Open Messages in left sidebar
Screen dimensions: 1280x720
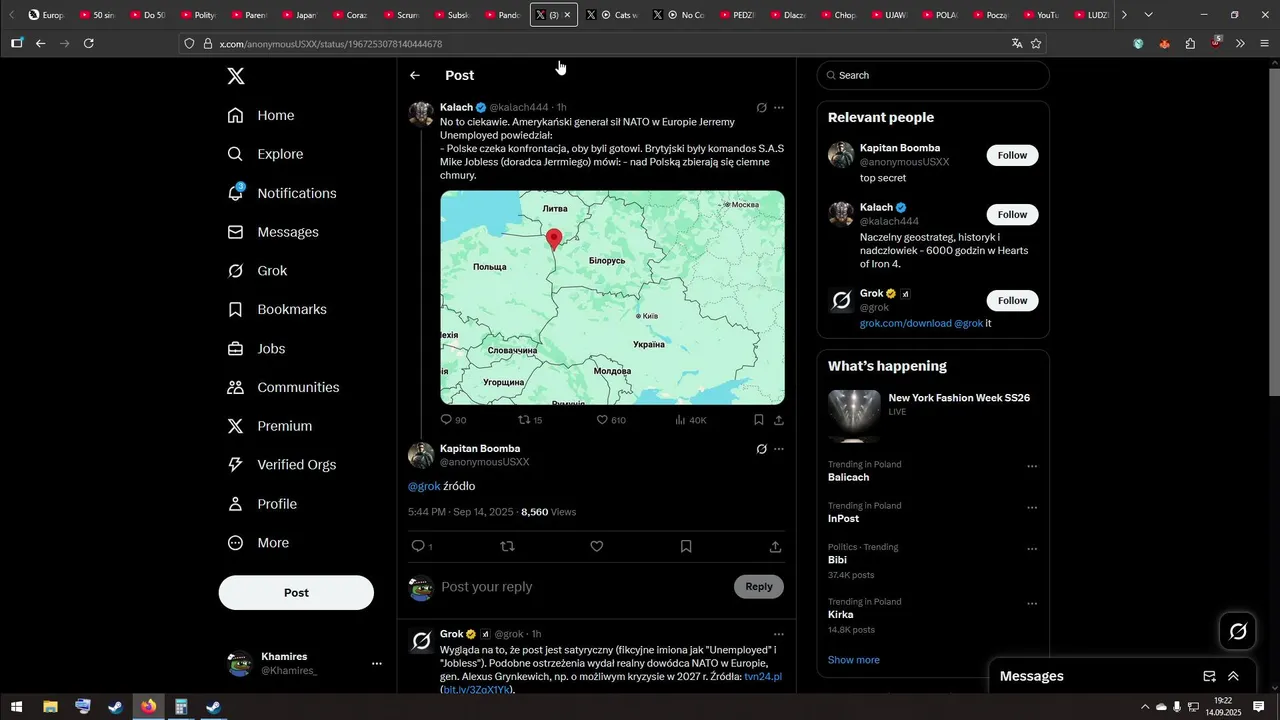pyautogui.click(x=273, y=232)
